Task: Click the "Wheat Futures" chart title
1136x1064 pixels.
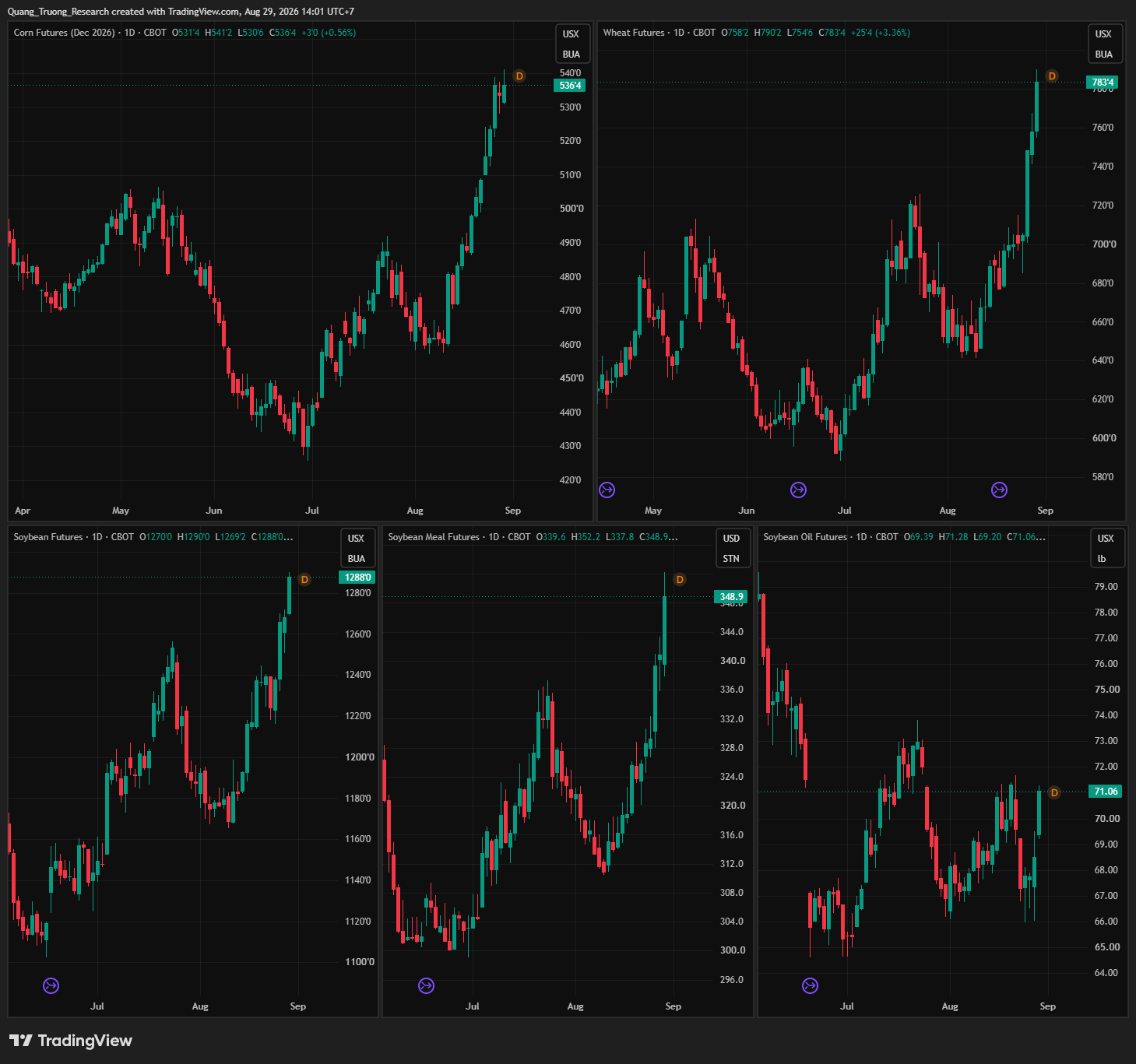Action: 634,33
